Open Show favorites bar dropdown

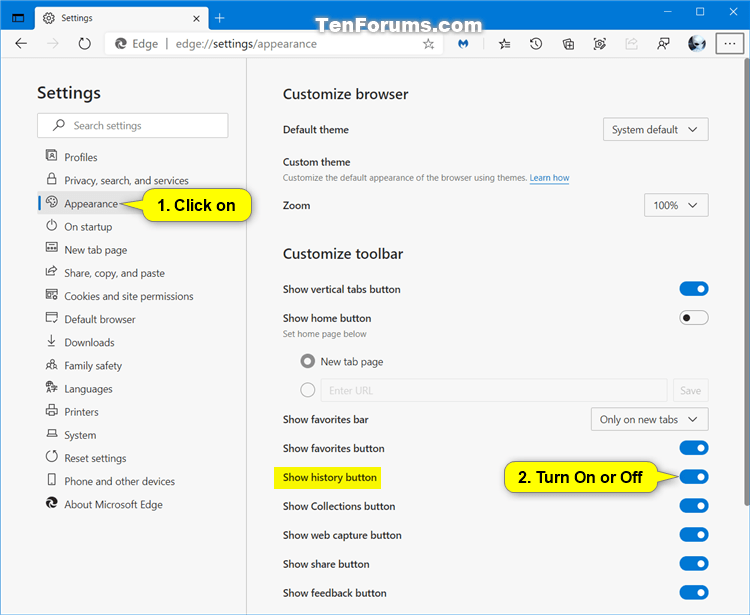click(649, 419)
